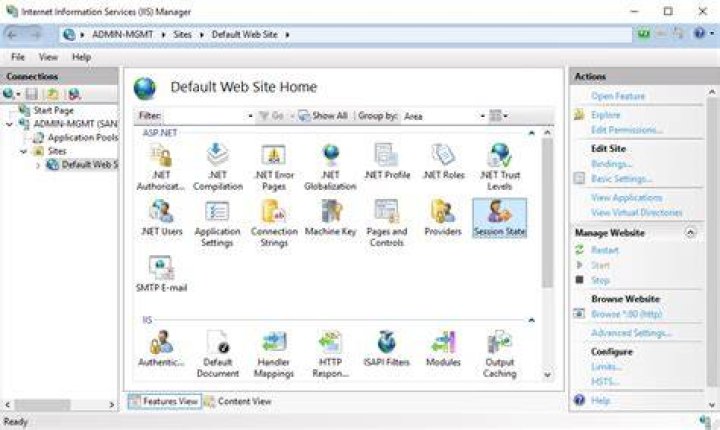The width and height of the screenshot is (720, 430).
Task: Select the Connection Strings icon
Action: coord(274,224)
